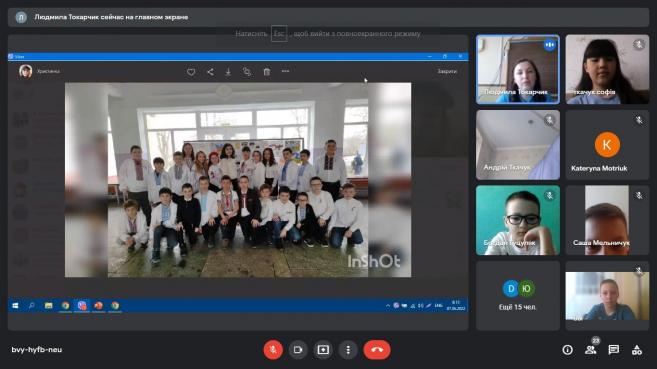Click the Windows Start button in taskbar

click(x=16, y=306)
